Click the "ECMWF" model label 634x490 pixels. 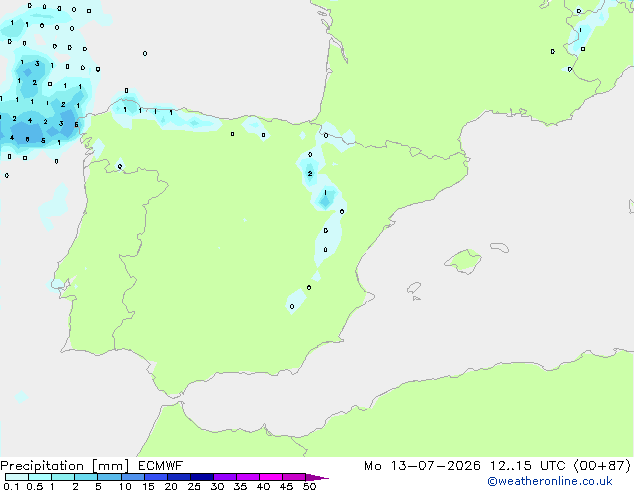point(161,466)
